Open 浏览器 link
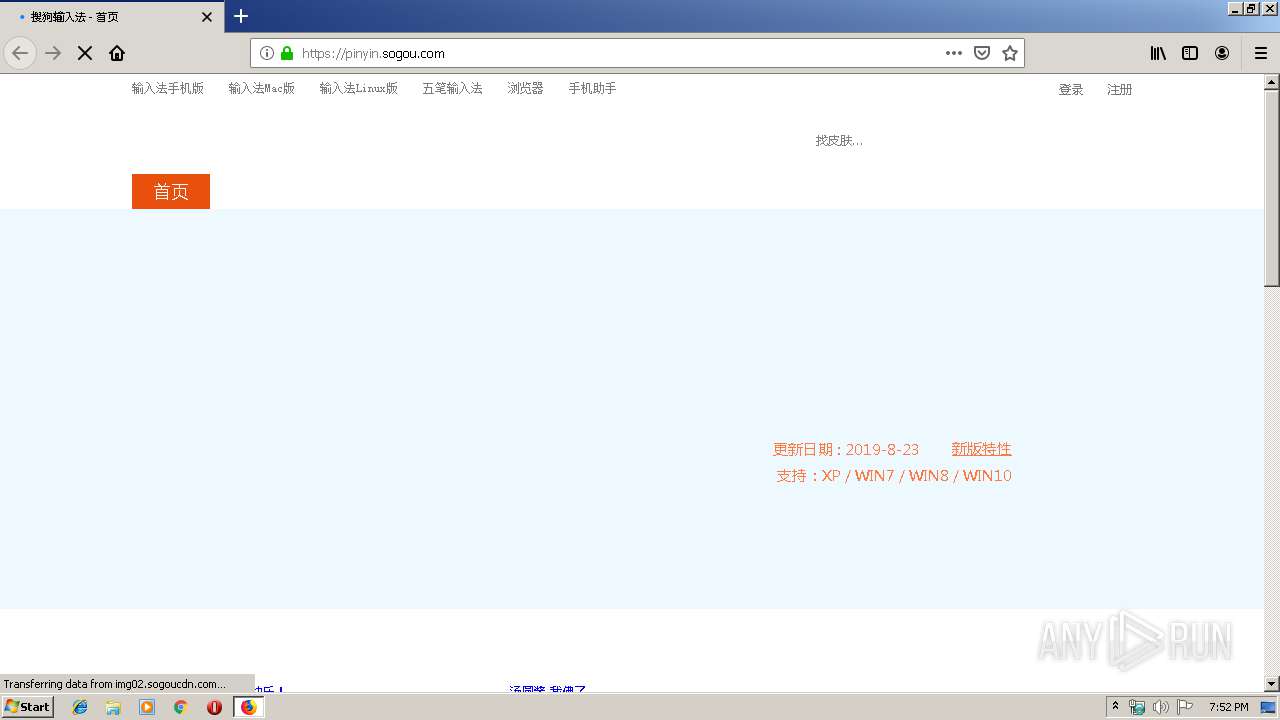This screenshot has height=720, width=1280. tap(525, 88)
